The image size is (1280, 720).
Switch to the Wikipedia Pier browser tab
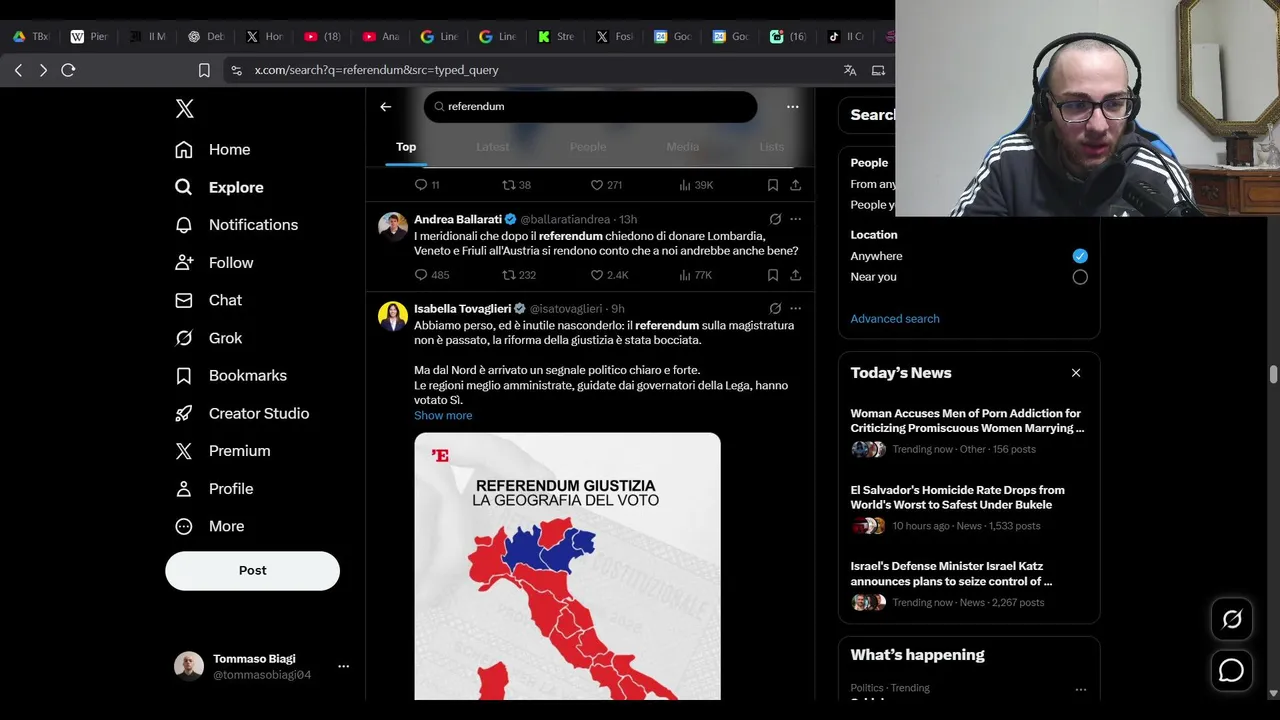click(x=89, y=36)
